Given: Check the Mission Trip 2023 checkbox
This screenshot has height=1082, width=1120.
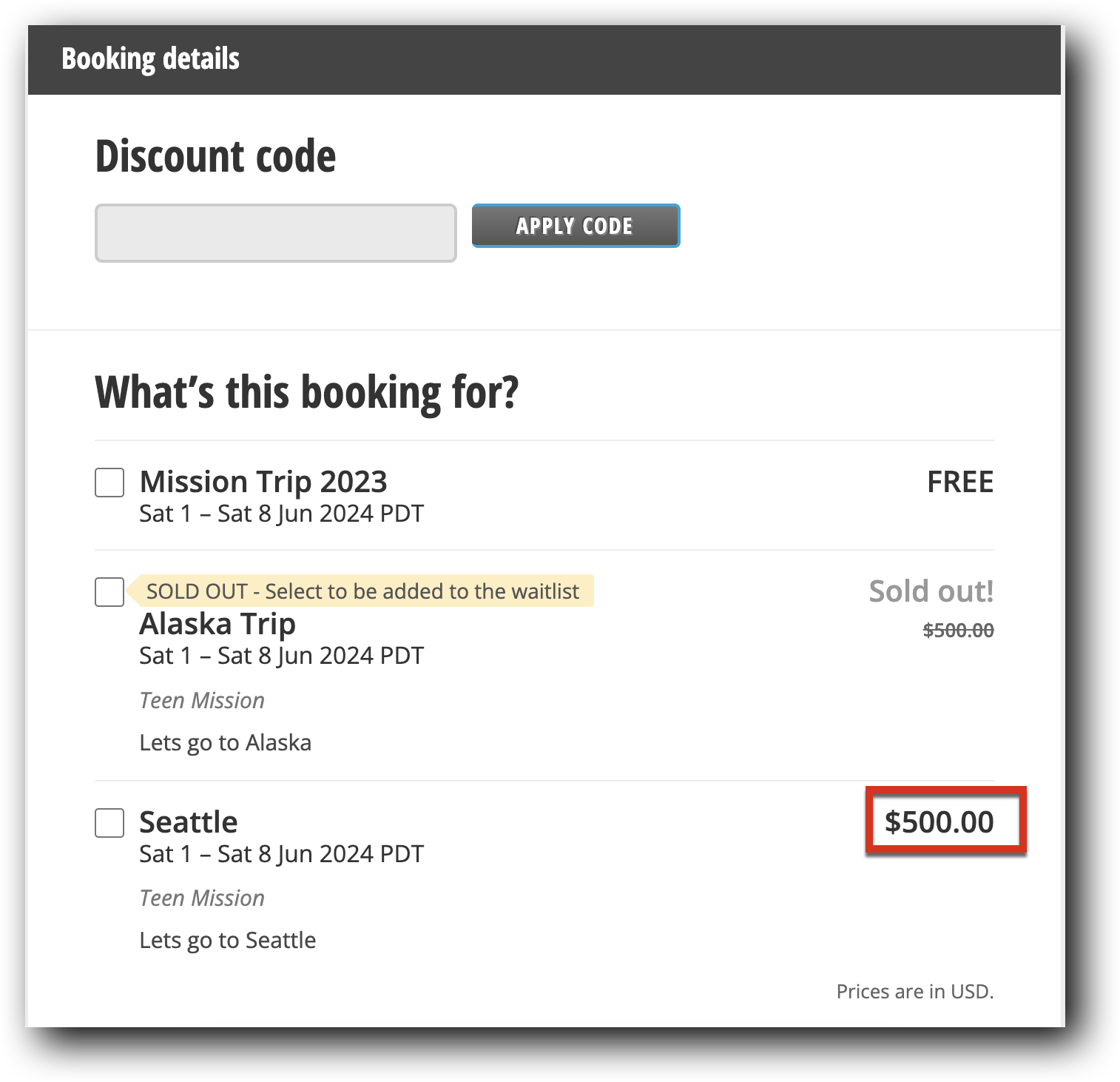Looking at the screenshot, I should tap(109, 483).
